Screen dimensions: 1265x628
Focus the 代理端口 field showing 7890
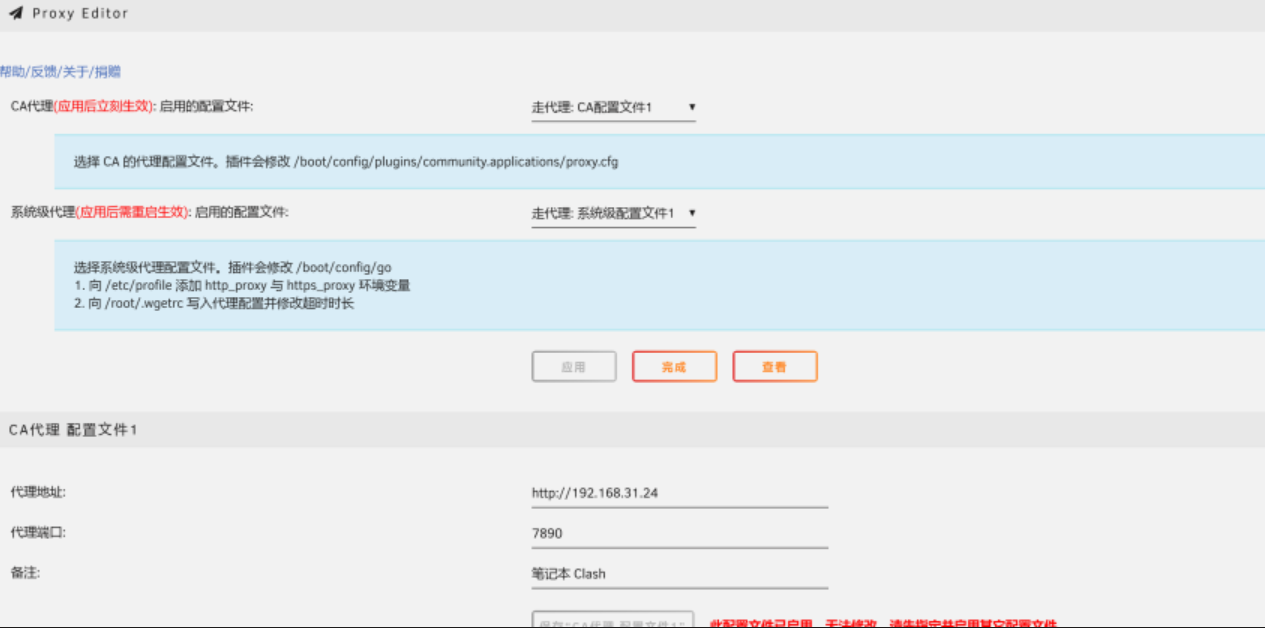click(x=679, y=534)
